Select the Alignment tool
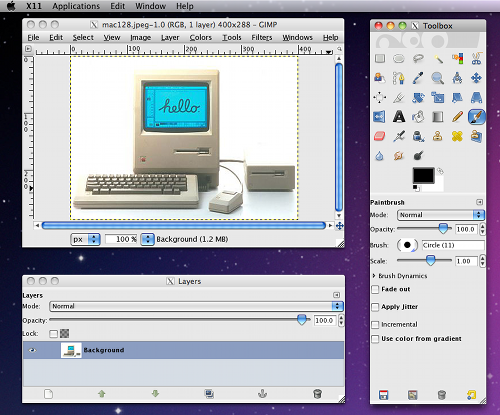This screenshot has width=500, height=415. (x=380, y=98)
